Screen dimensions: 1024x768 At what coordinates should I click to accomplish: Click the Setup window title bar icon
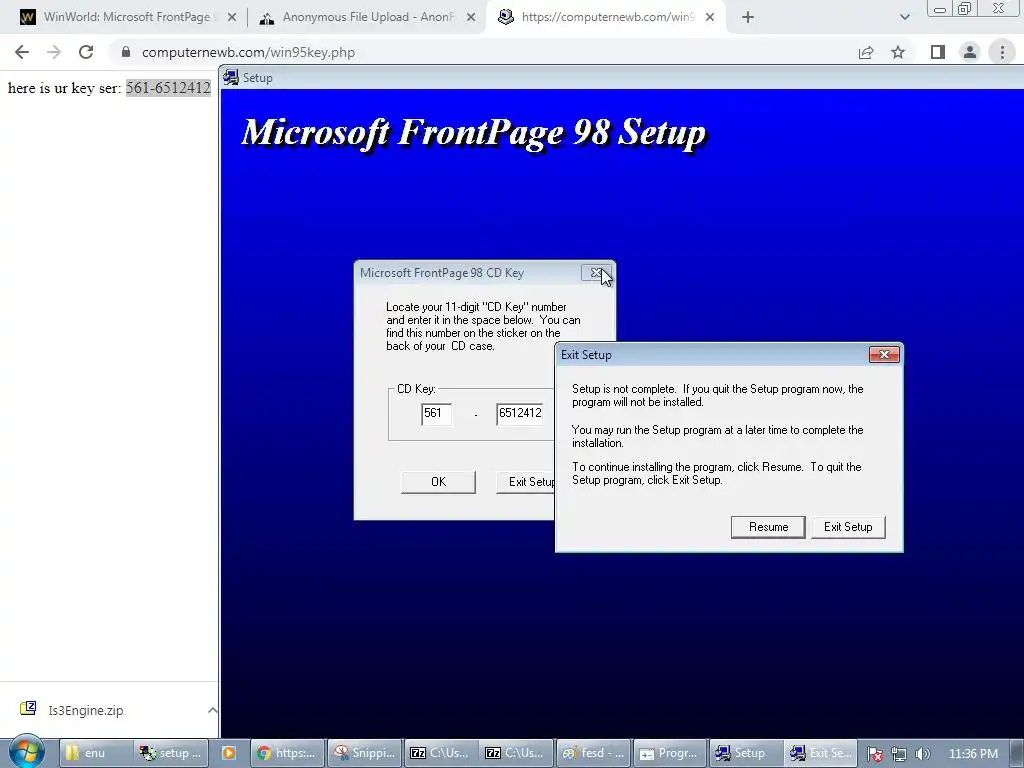point(231,78)
